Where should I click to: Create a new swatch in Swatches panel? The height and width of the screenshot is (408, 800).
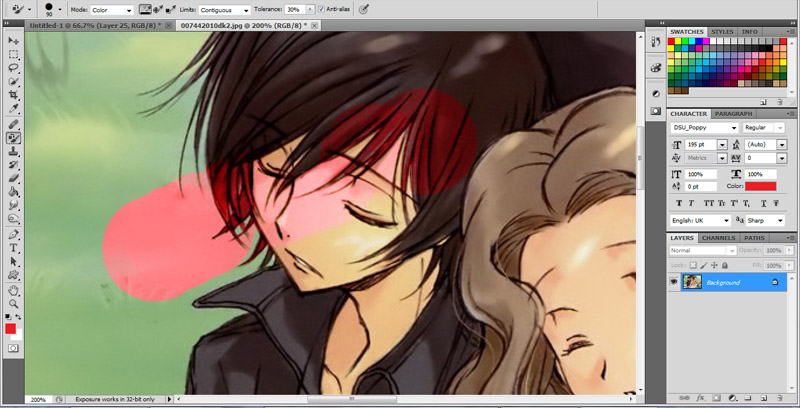point(764,102)
